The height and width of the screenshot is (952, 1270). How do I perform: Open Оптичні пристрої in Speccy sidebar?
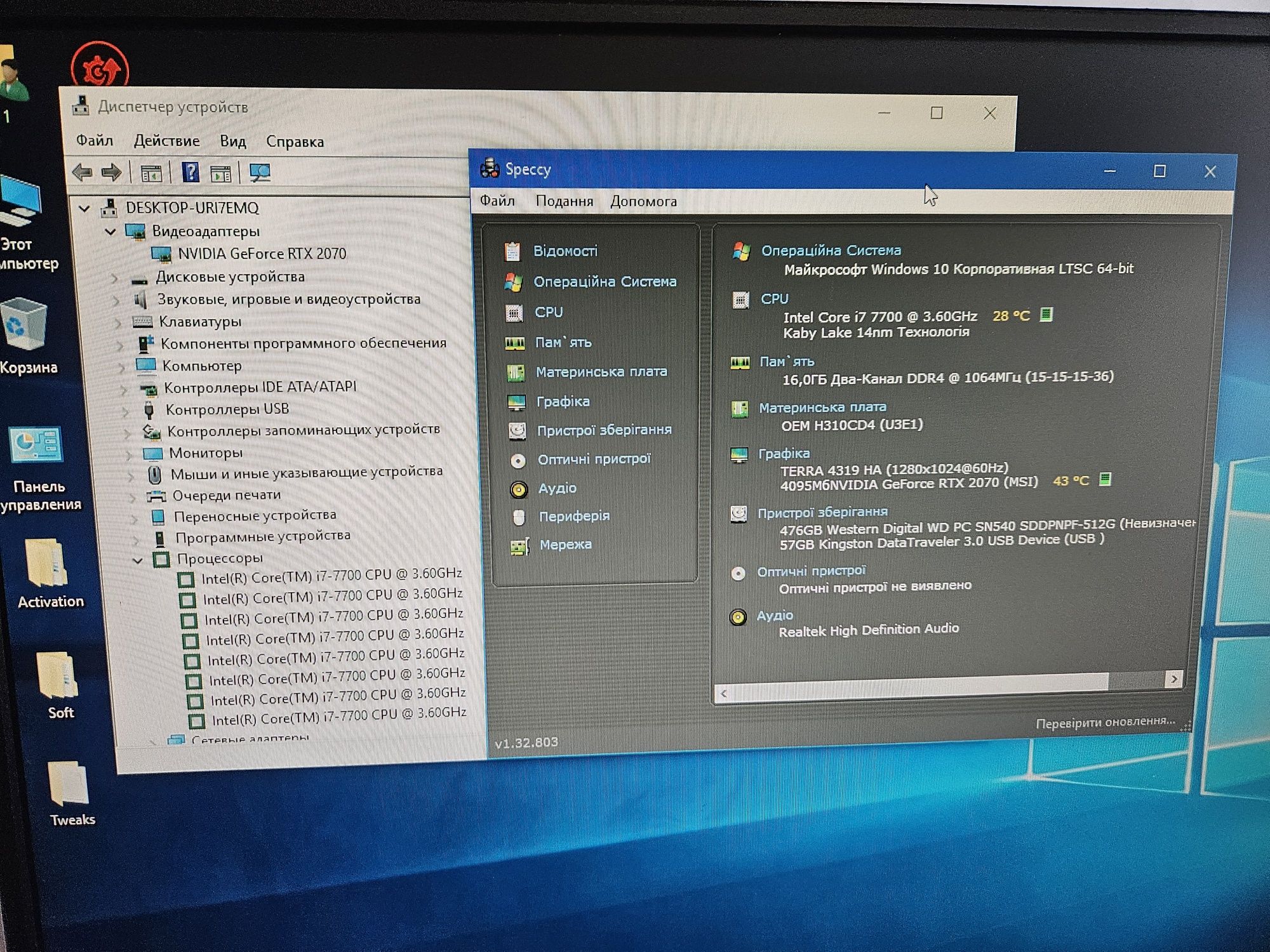tap(594, 459)
